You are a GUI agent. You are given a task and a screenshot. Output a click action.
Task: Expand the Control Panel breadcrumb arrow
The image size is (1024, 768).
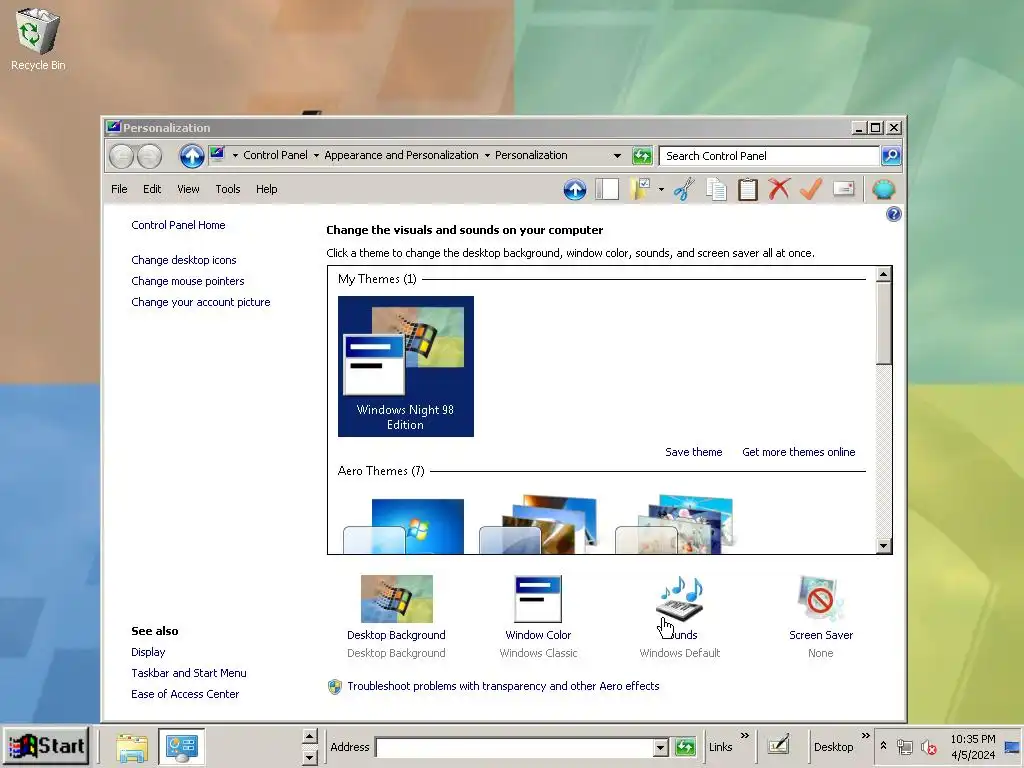235,155
